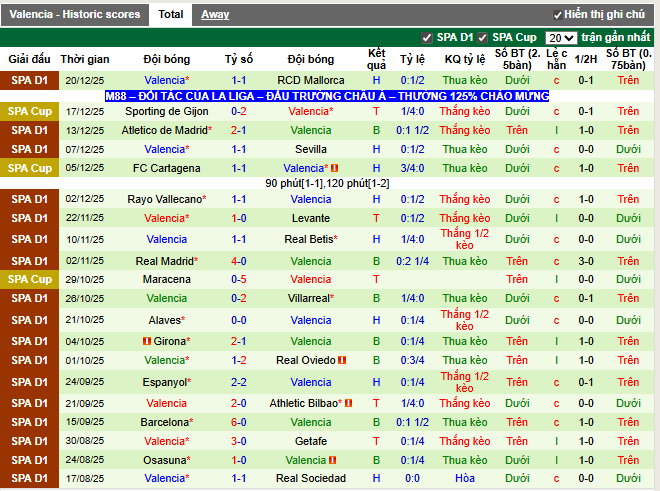
Task: Click red card icon beside Valencia vs Osasuna
Action: pos(332,460)
